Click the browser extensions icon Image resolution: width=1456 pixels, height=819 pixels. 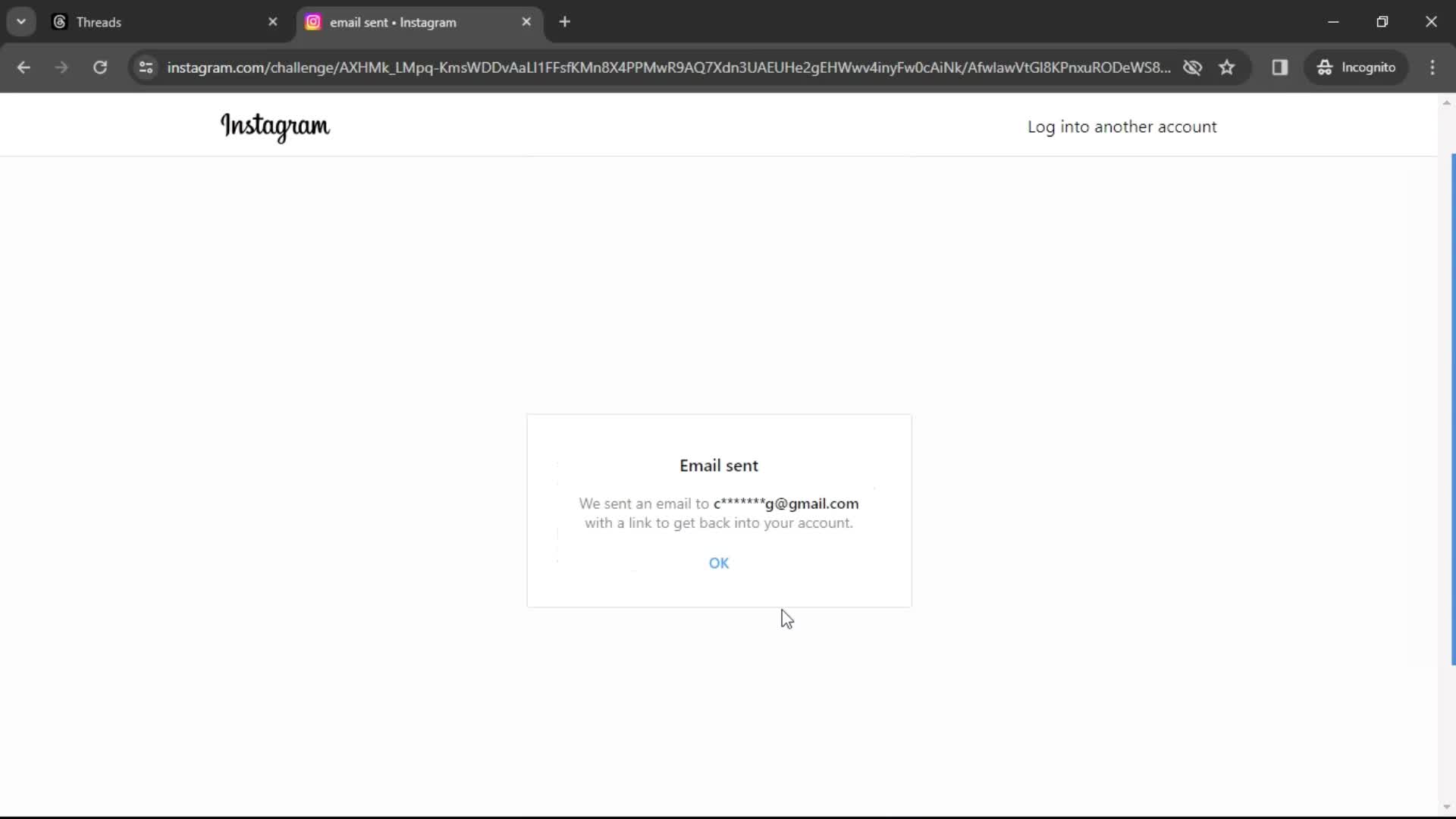[1281, 67]
